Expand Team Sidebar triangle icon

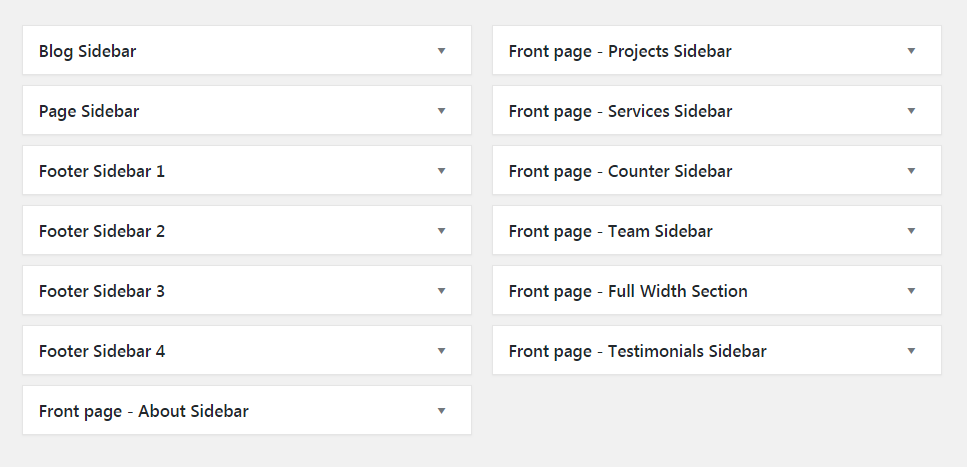[x=911, y=231]
